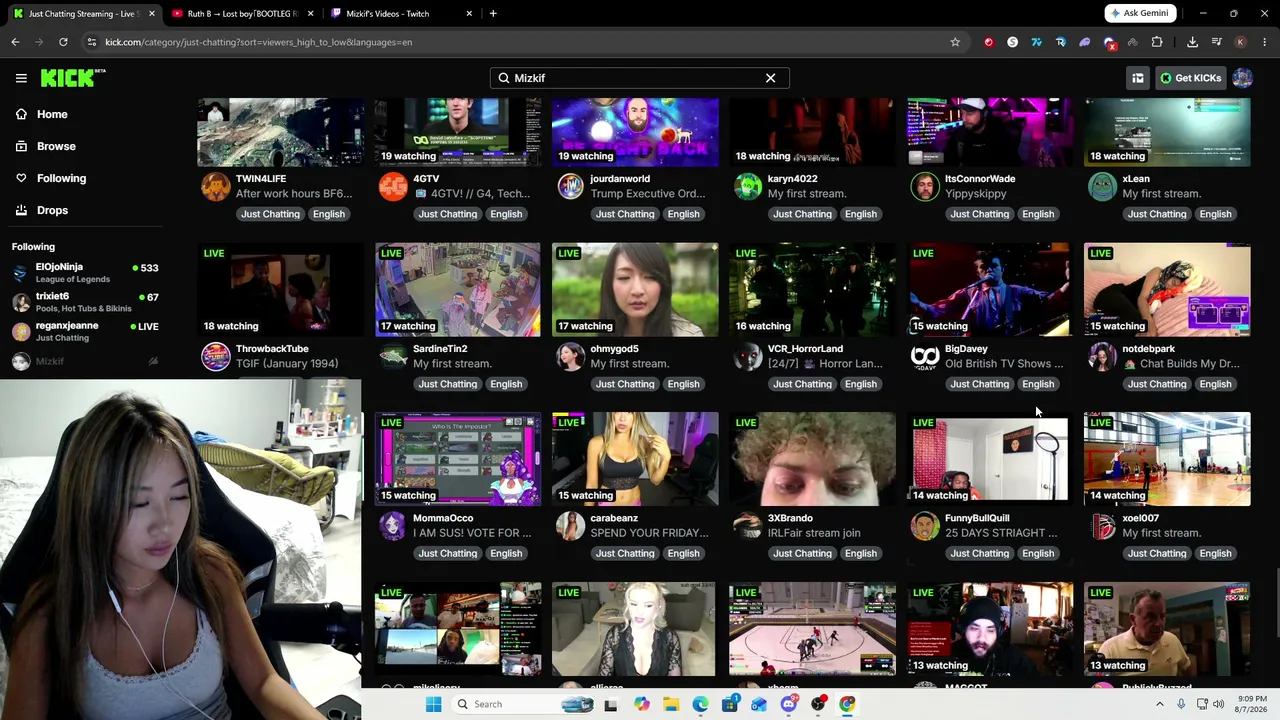Switch to Mizkif's Videos Twitch tab
This screenshot has width=1280, height=720.
[400, 14]
